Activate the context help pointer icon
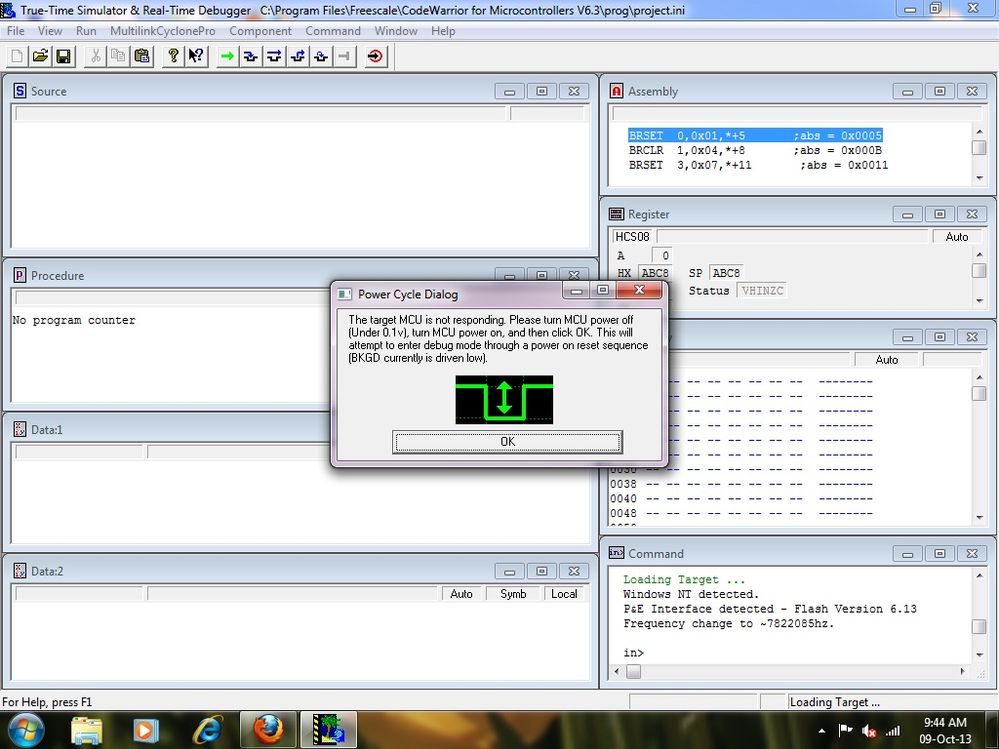 coord(196,56)
